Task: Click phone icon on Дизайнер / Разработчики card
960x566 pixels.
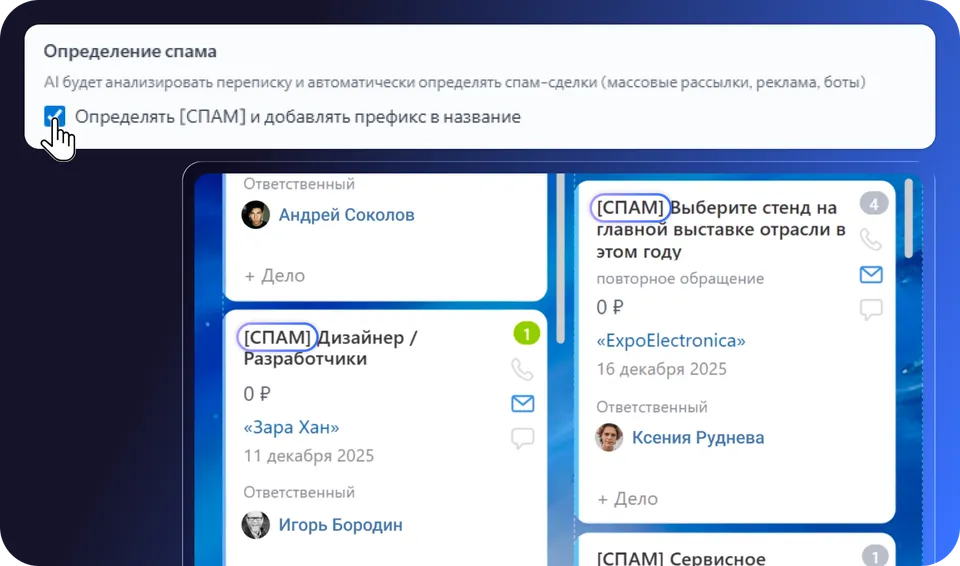Action: click(x=522, y=369)
